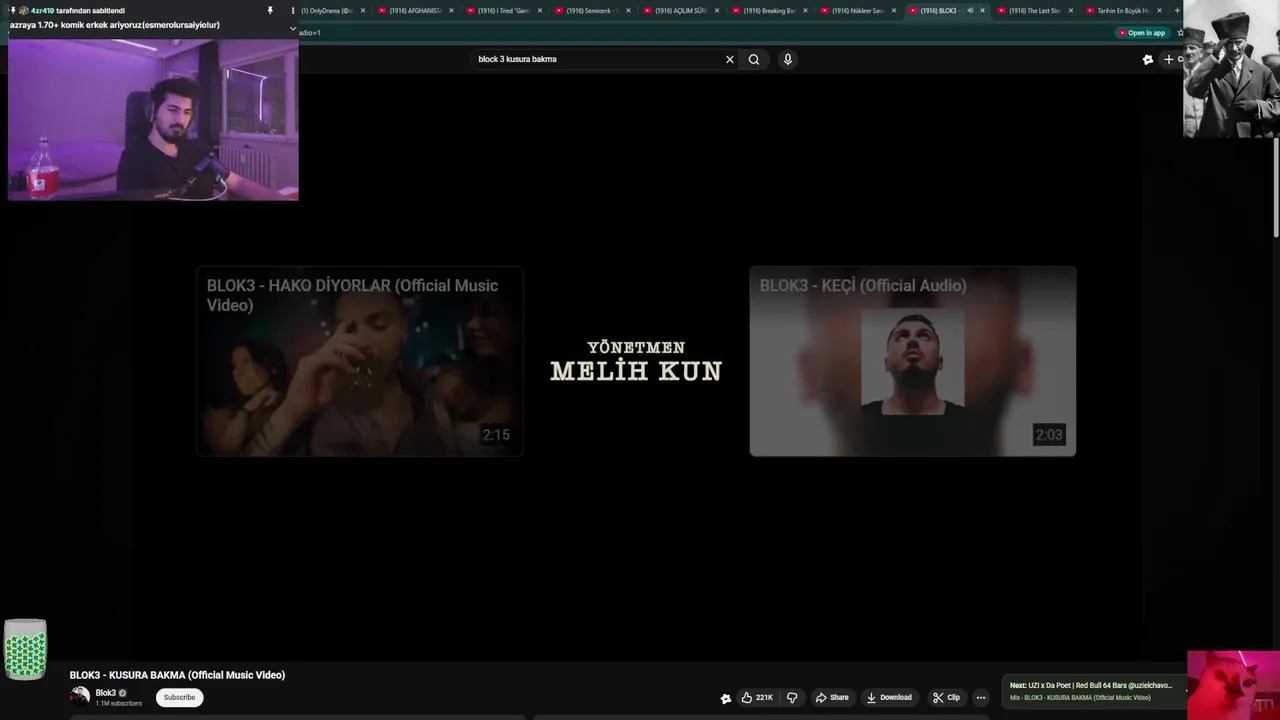Screen dimensions: 1280x720
Task: Open suggested video HAKO DİYORLAR card
Action: pyautogui.click(x=360, y=361)
